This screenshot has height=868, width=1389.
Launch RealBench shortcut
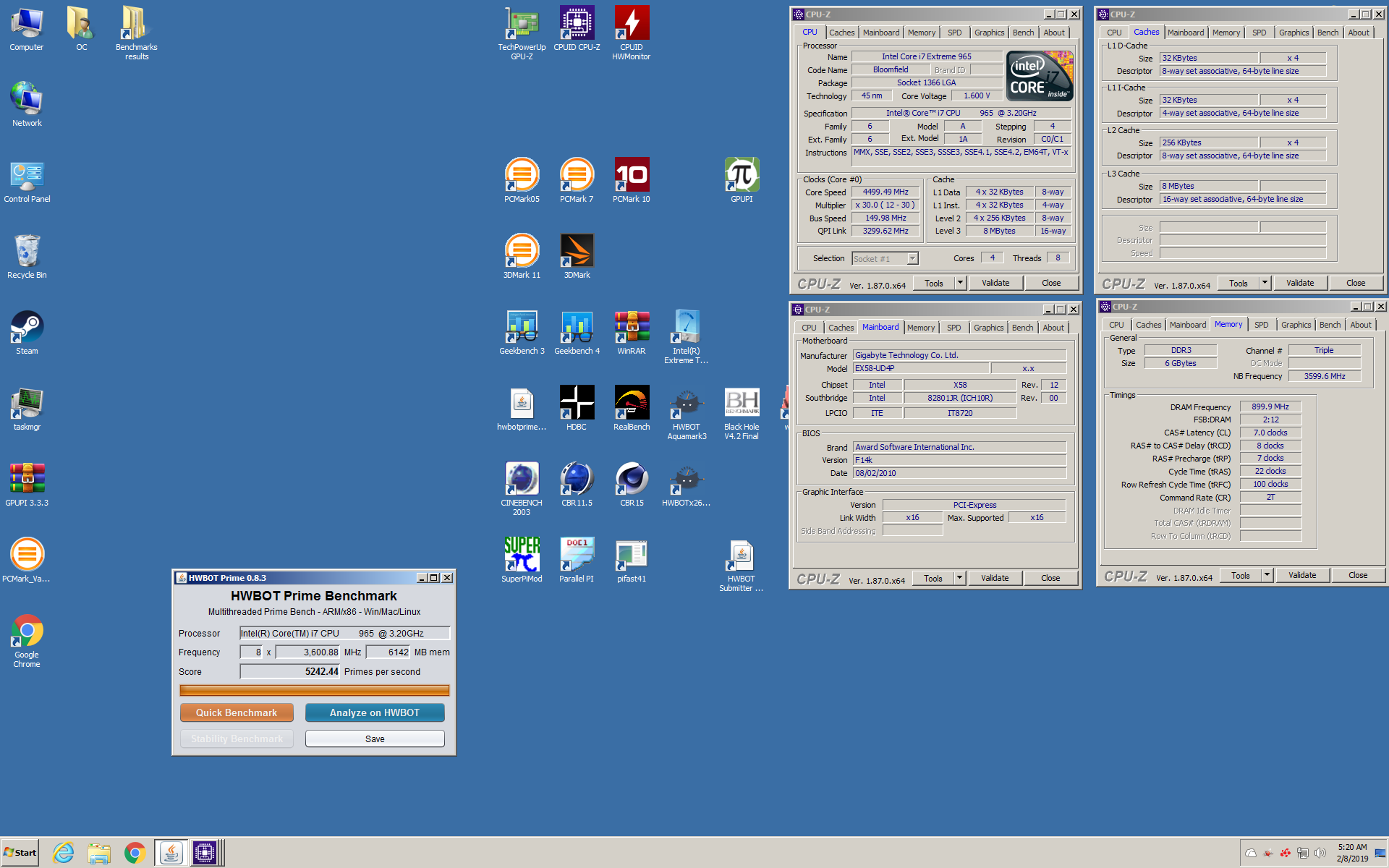pyautogui.click(x=631, y=409)
